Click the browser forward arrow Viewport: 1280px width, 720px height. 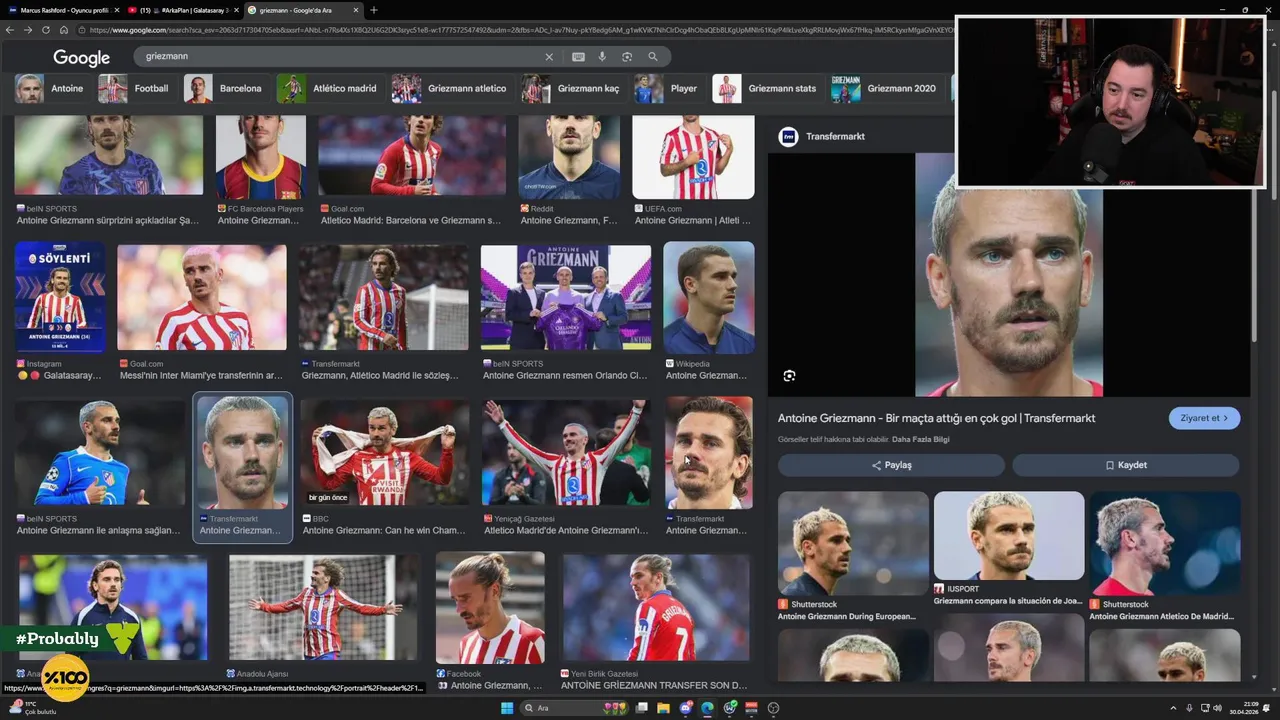pos(30,30)
